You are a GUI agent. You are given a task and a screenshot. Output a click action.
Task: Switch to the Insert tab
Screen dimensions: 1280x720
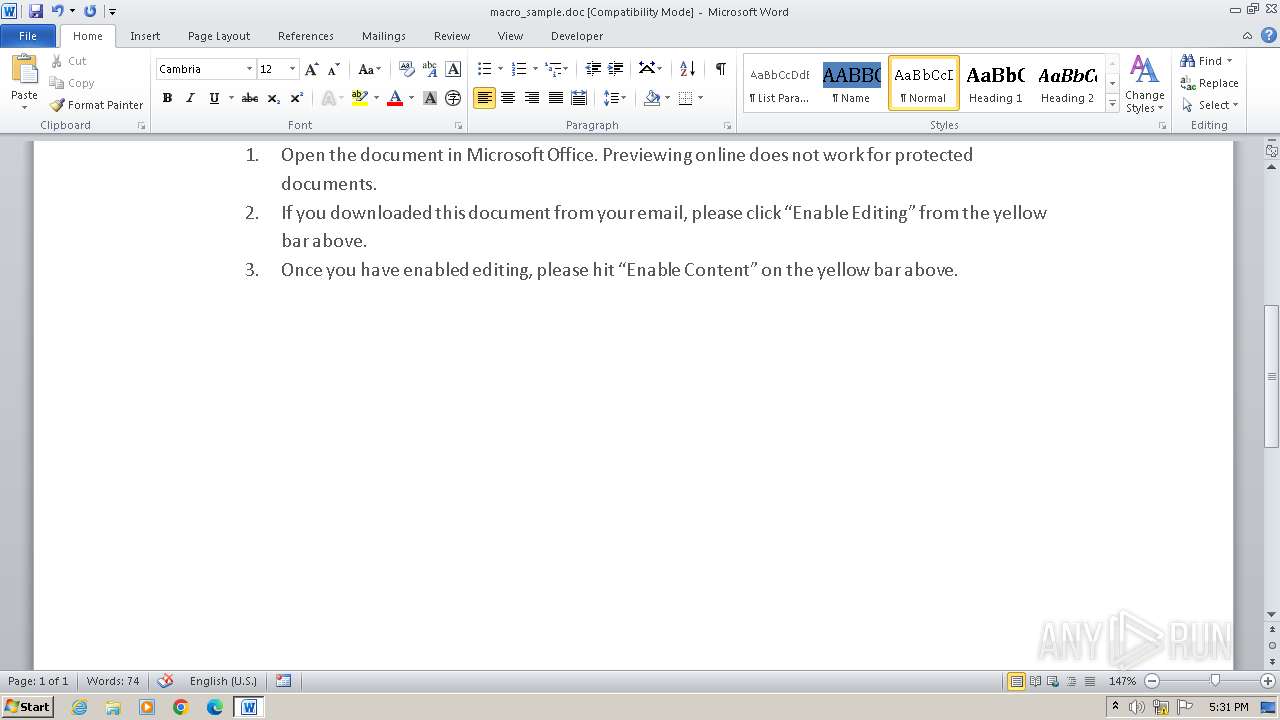(x=145, y=36)
